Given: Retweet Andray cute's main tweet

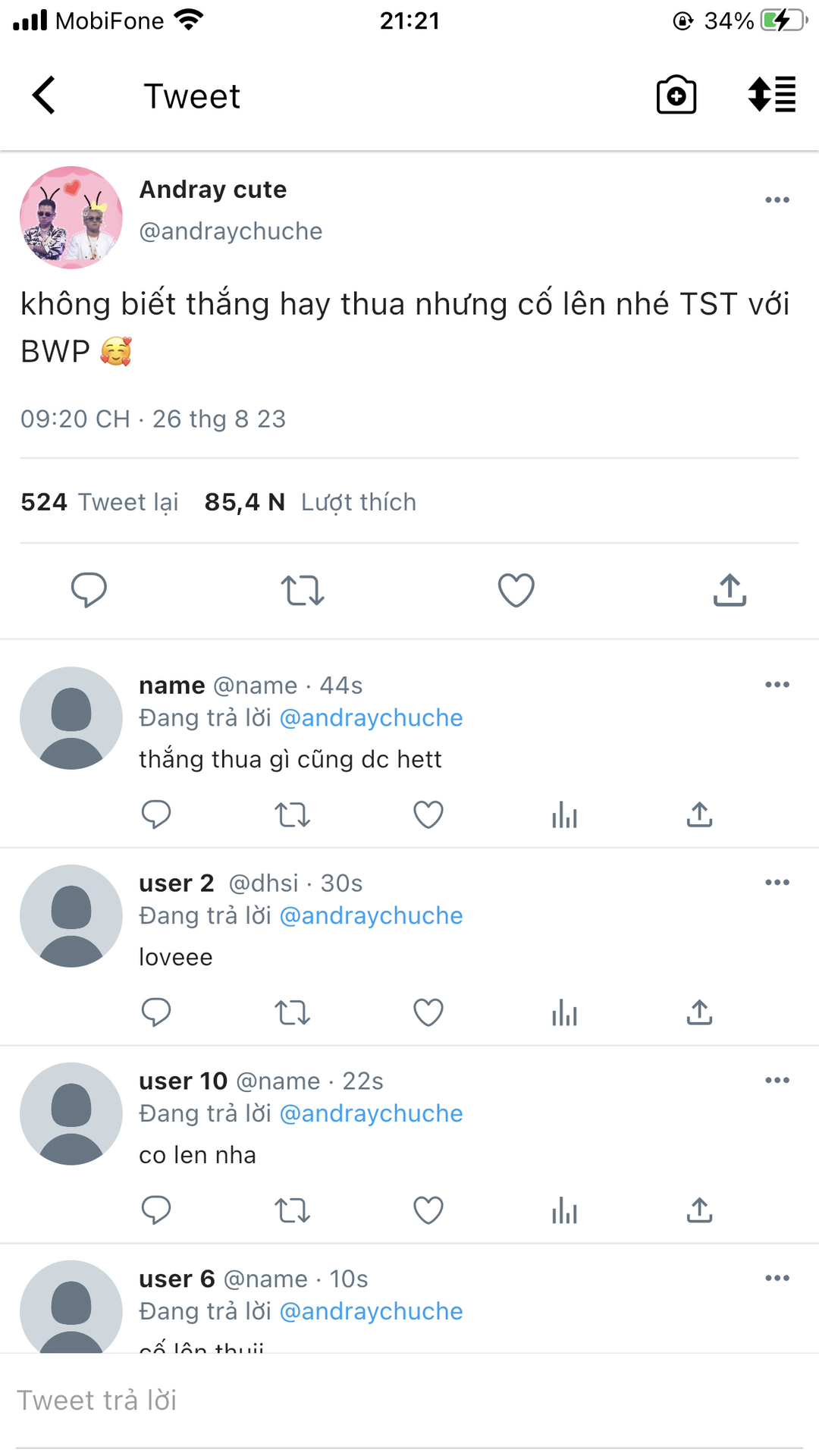Looking at the screenshot, I should click(303, 590).
